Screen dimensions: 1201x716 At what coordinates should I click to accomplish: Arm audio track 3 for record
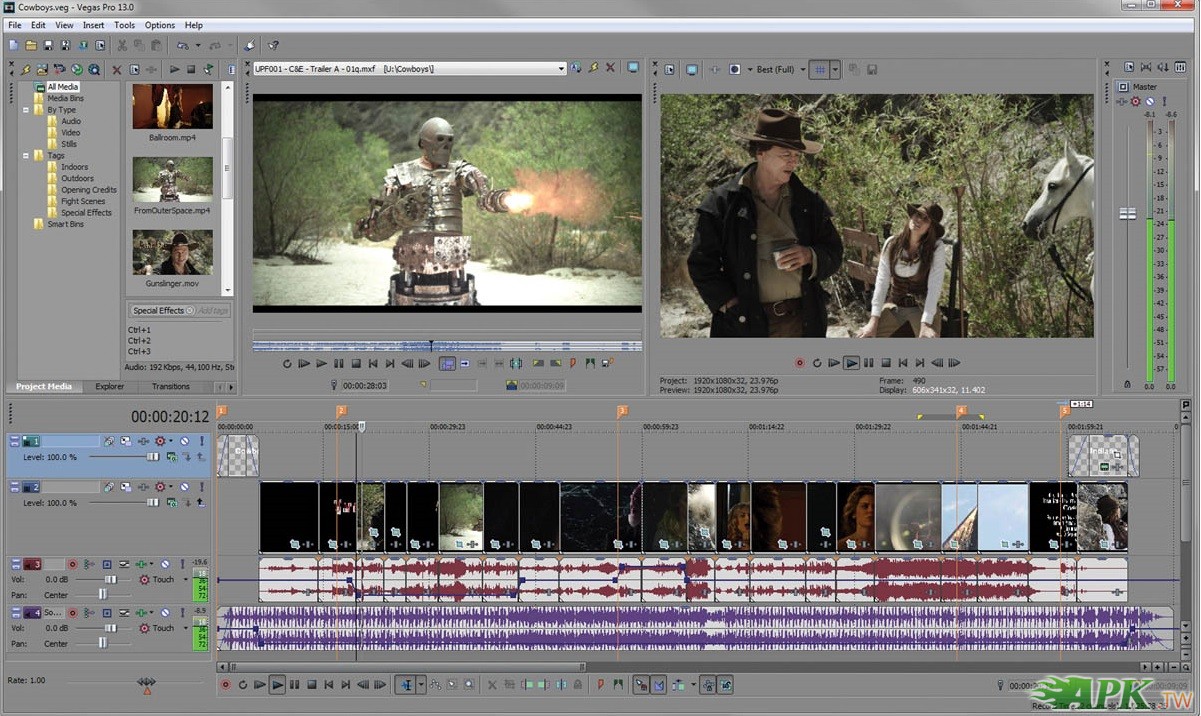click(72, 564)
